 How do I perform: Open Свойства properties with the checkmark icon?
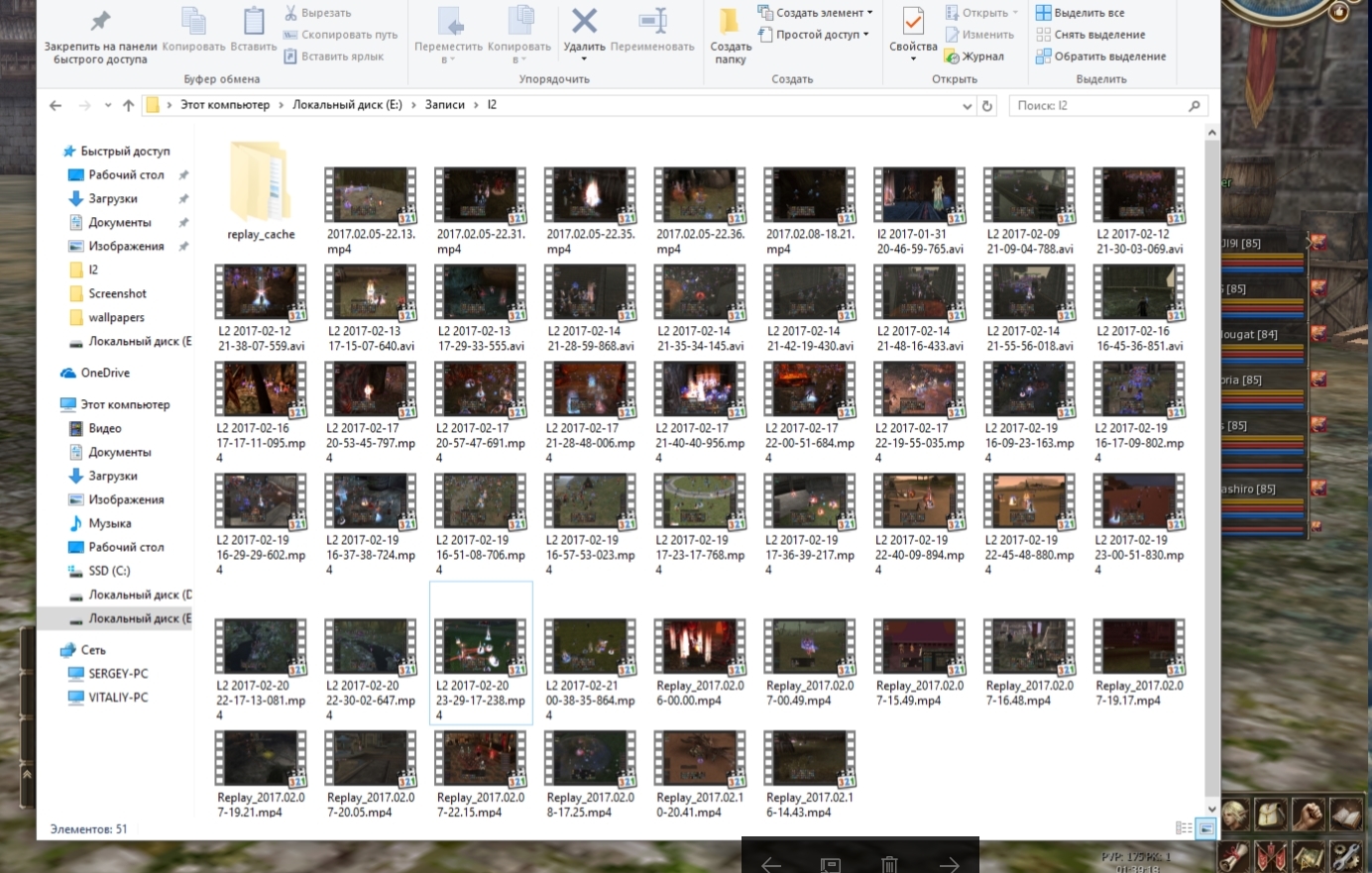[x=913, y=21]
